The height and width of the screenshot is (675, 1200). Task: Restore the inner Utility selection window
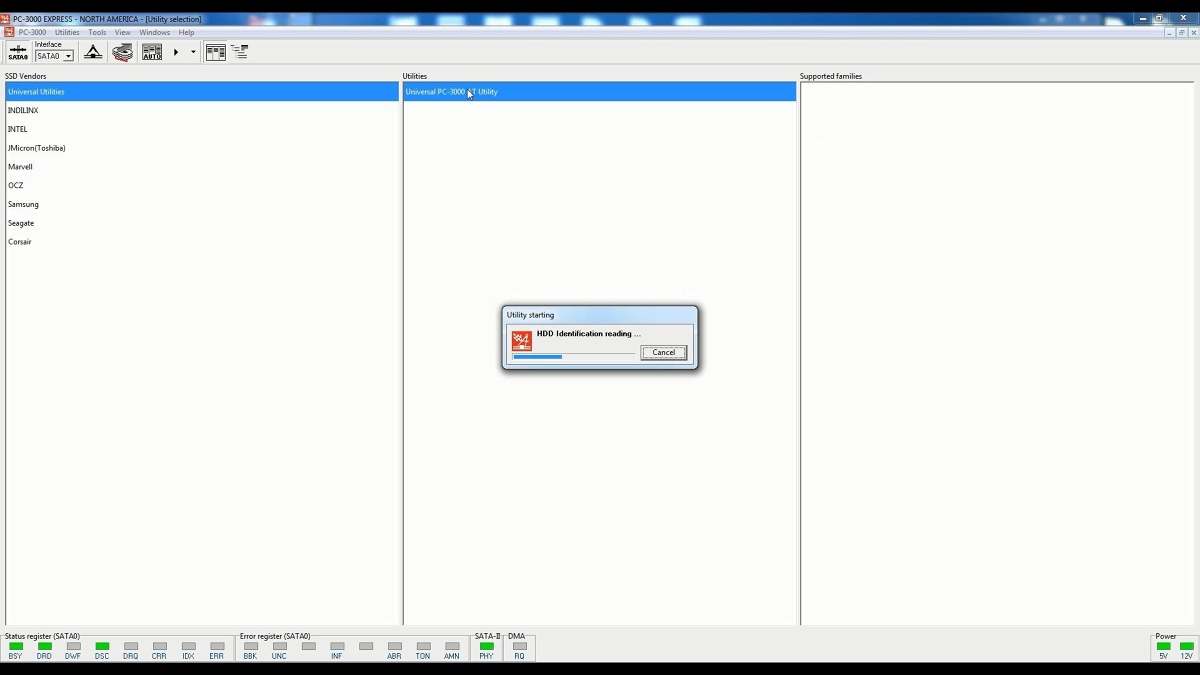[x=1181, y=32]
